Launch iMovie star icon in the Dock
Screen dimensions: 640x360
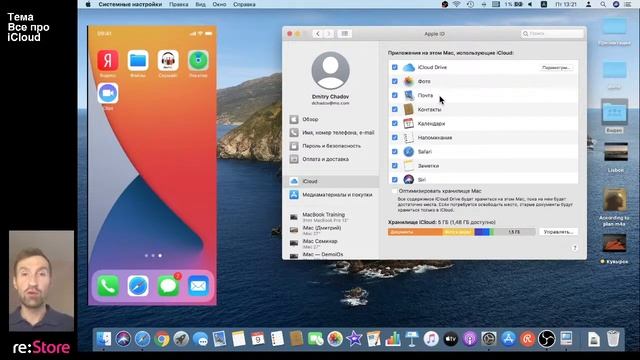point(354,339)
